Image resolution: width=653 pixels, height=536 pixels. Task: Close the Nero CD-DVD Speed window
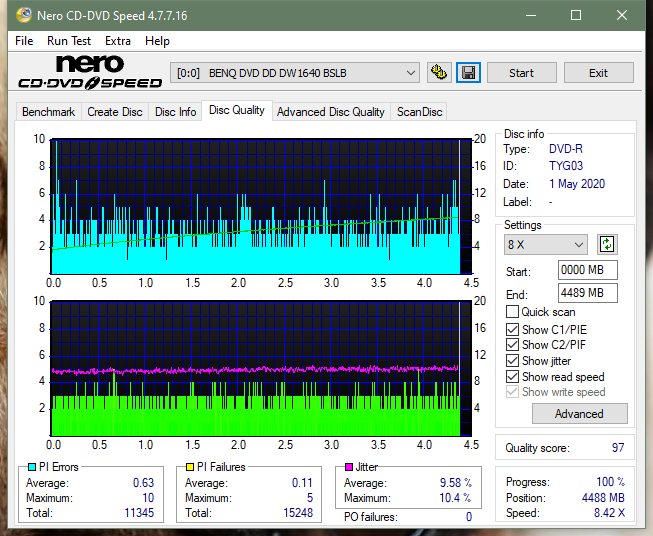pyautogui.click(x=622, y=15)
